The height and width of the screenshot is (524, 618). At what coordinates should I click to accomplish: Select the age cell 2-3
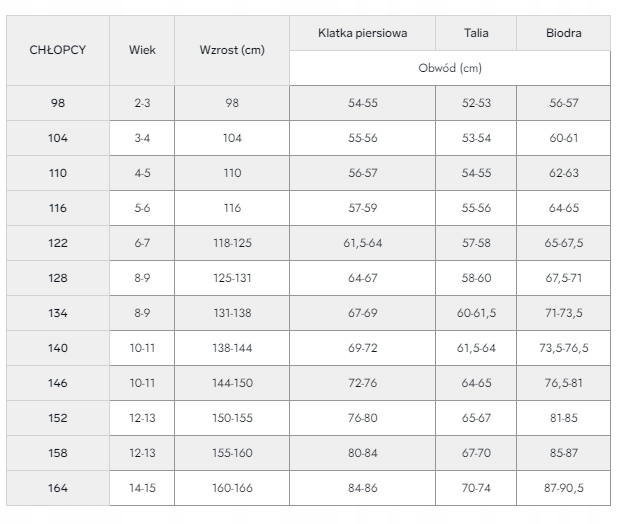(x=142, y=103)
